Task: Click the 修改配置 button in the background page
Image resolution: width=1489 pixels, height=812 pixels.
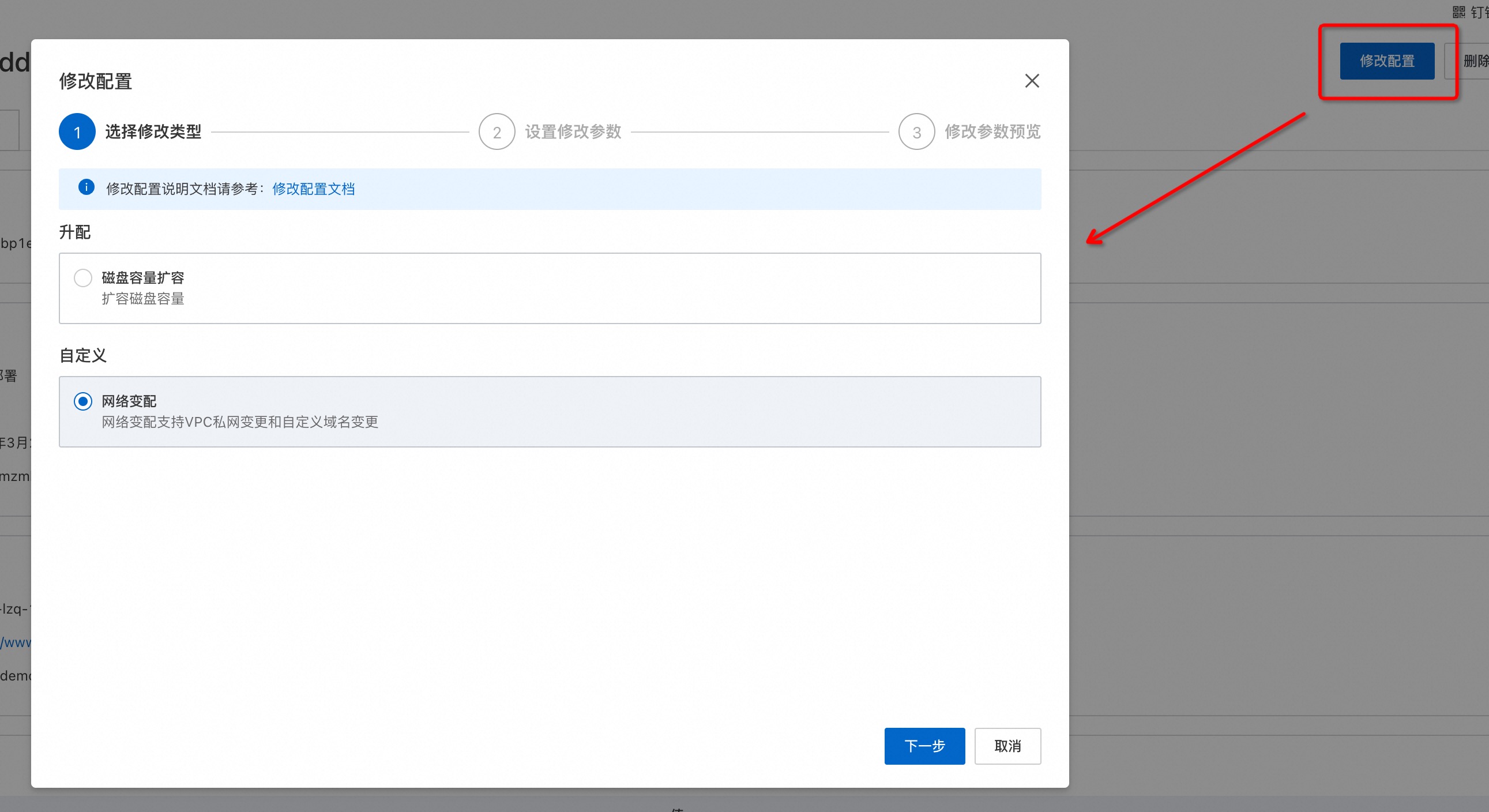Action: [x=1387, y=61]
